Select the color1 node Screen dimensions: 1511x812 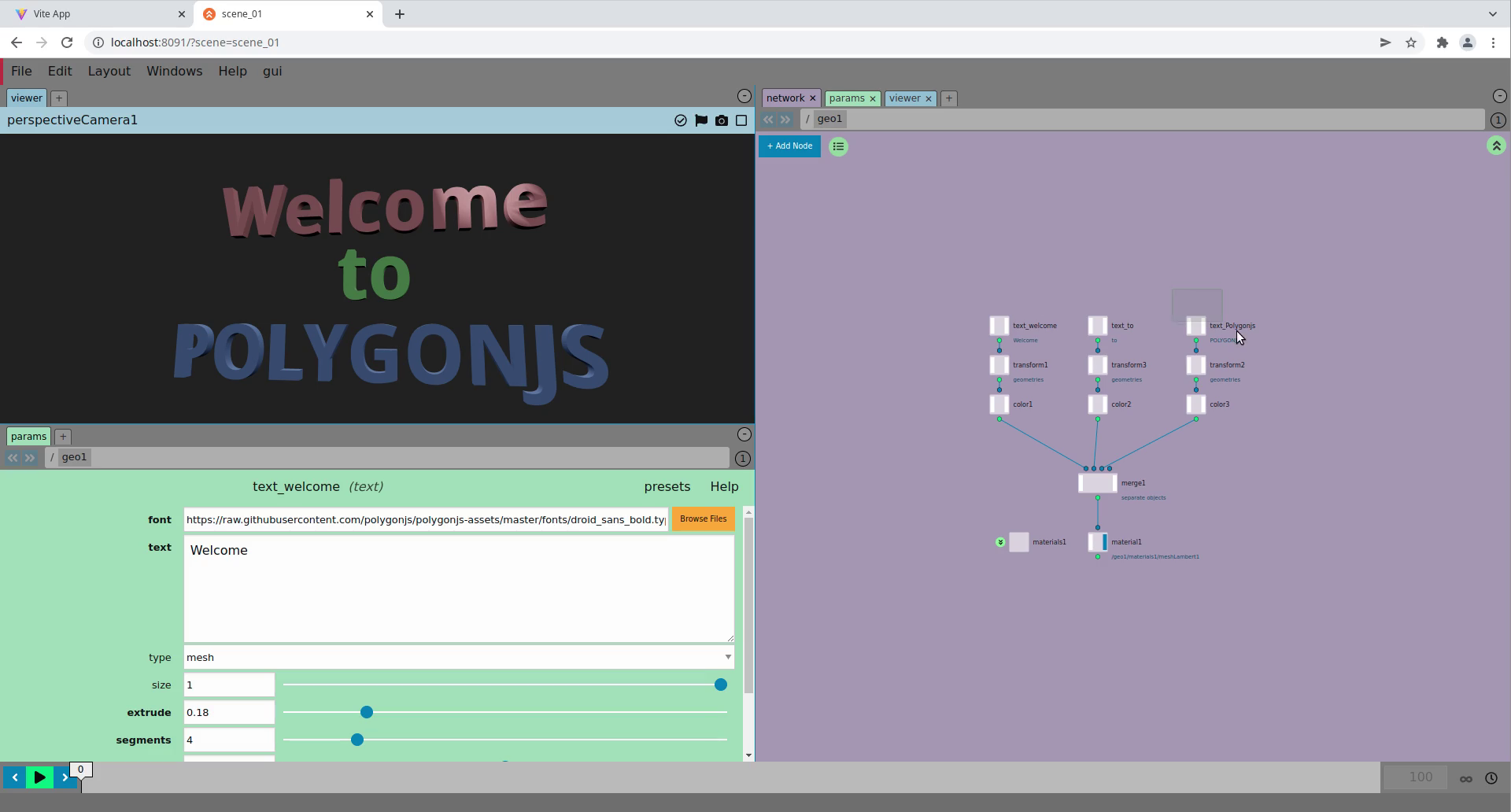(x=999, y=404)
